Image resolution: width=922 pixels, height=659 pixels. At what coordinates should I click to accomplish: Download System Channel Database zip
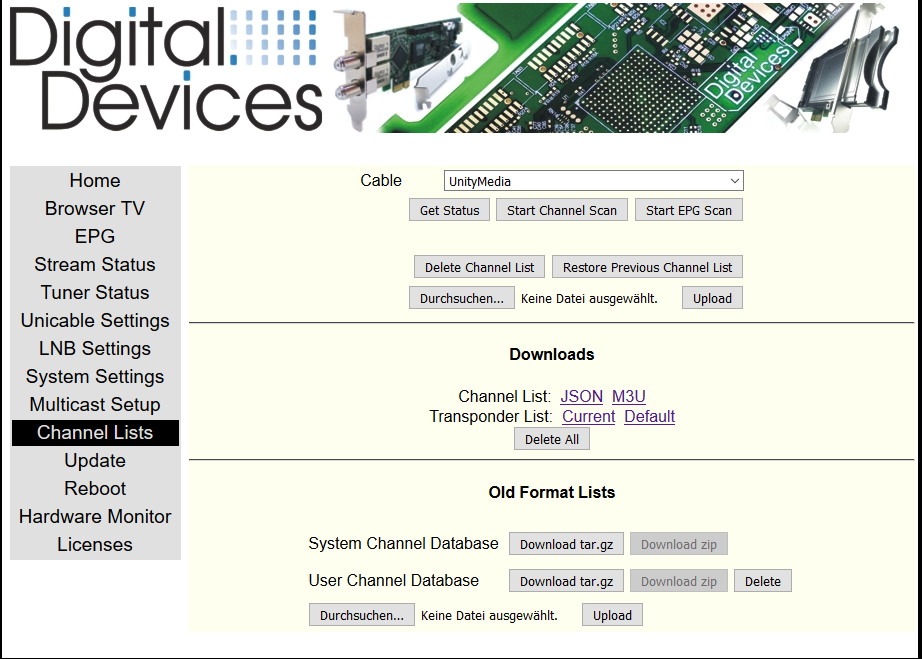point(679,544)
